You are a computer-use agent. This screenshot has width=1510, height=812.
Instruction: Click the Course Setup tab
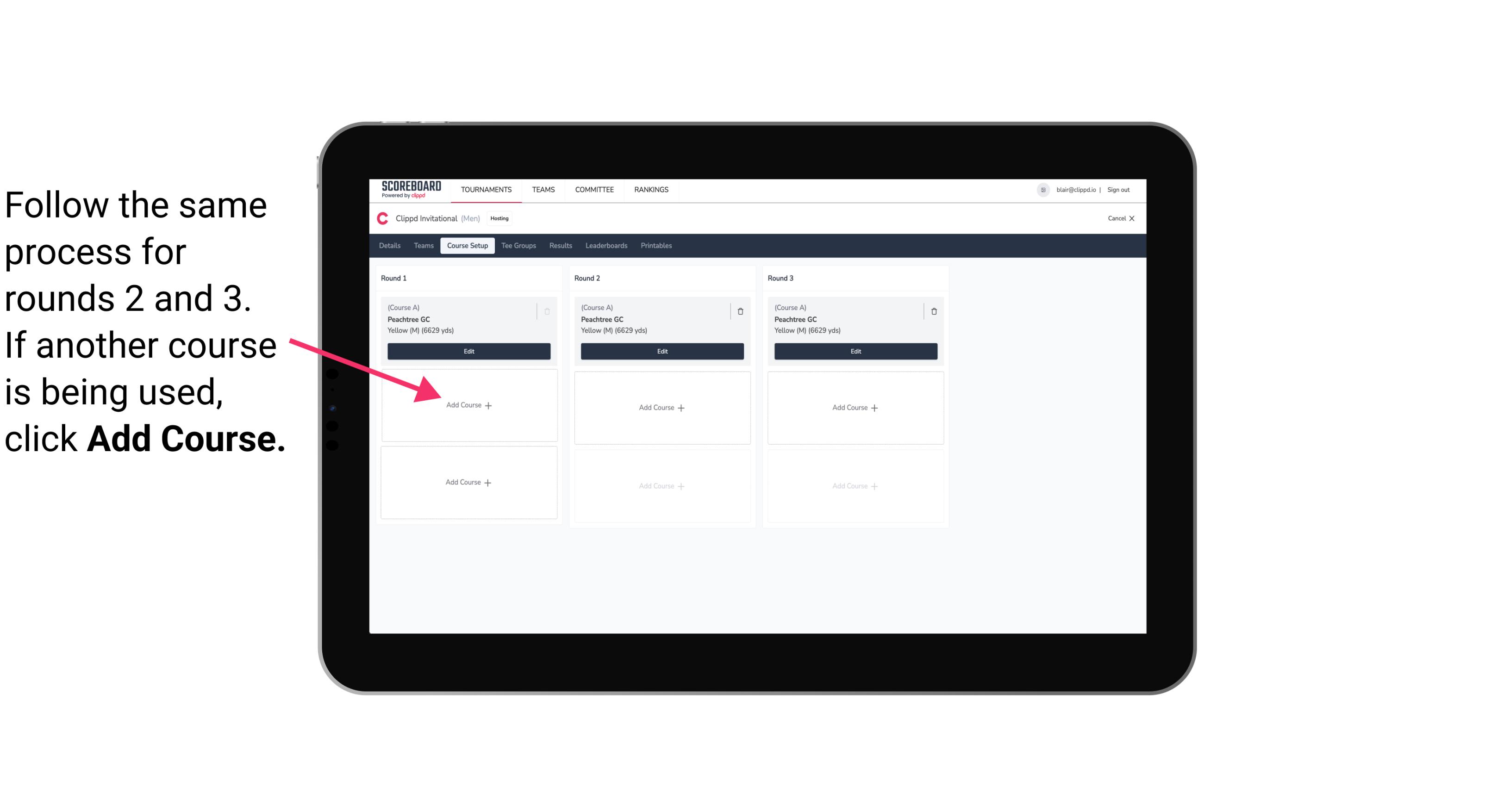pos(466,245)
